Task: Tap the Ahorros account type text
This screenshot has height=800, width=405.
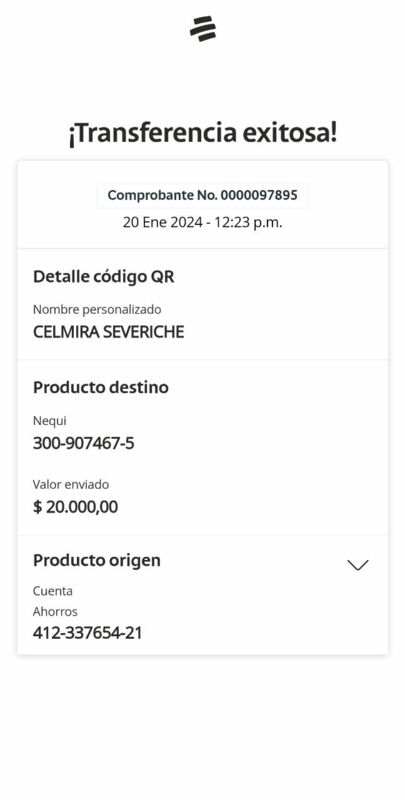Action: point(55,612)
